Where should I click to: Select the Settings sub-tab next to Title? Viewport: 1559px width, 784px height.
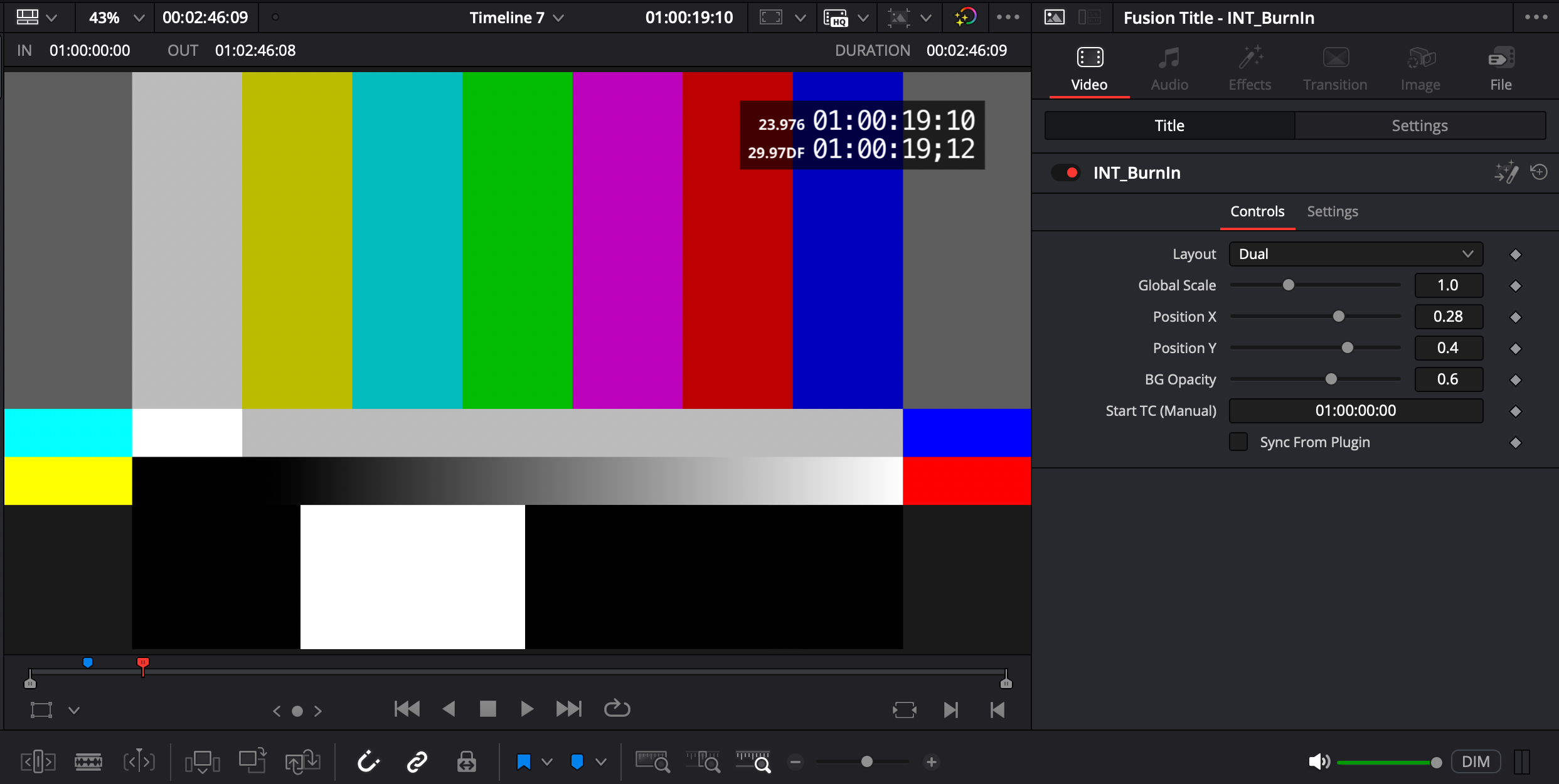tap(1420, 125)
